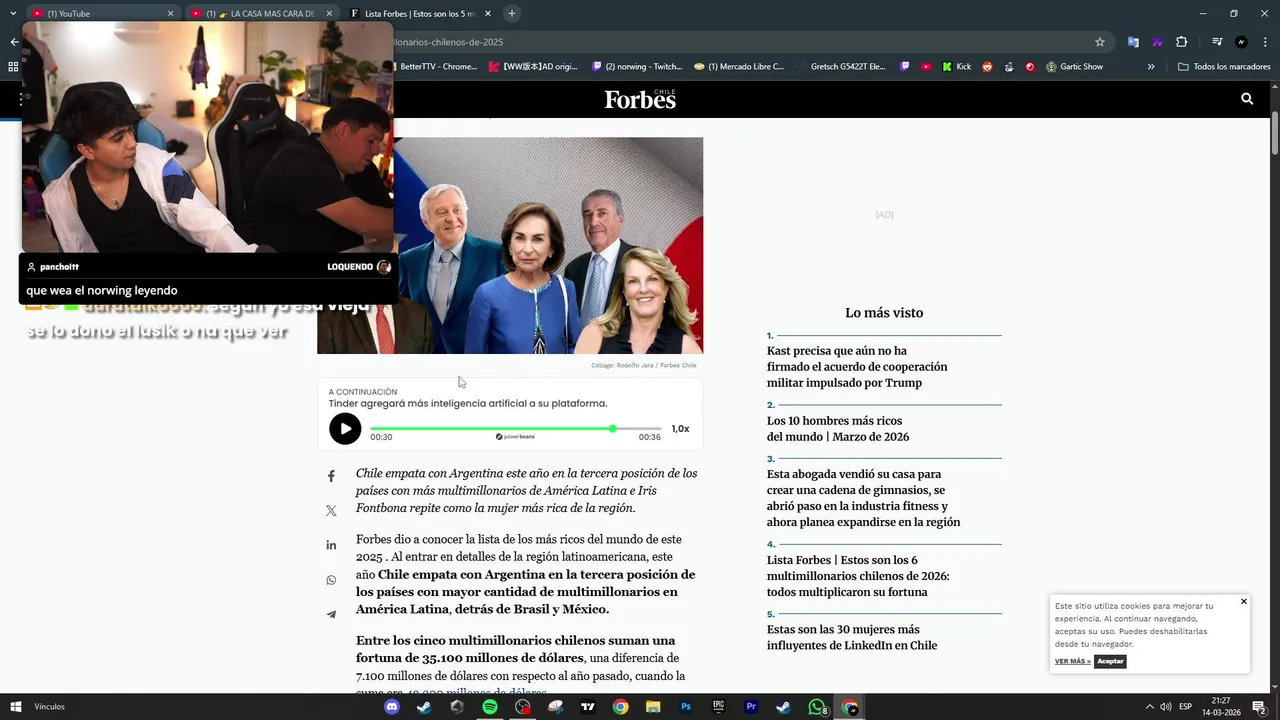This screenshot has height=720, width=1280.
Task: Open Steam icon next to Discord
Action: point(424,707)
